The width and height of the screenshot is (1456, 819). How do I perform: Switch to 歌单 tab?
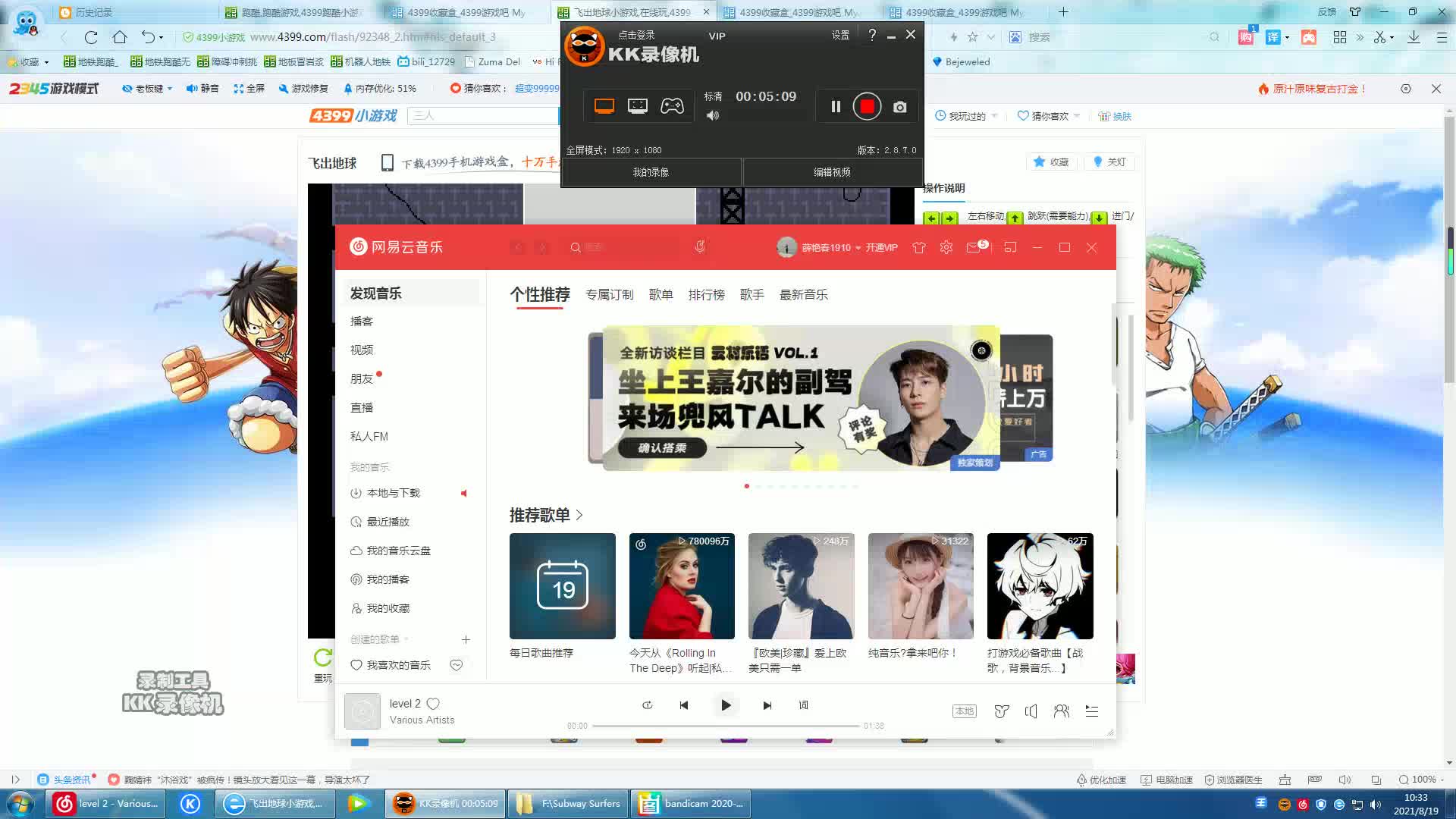click(661, 294)
